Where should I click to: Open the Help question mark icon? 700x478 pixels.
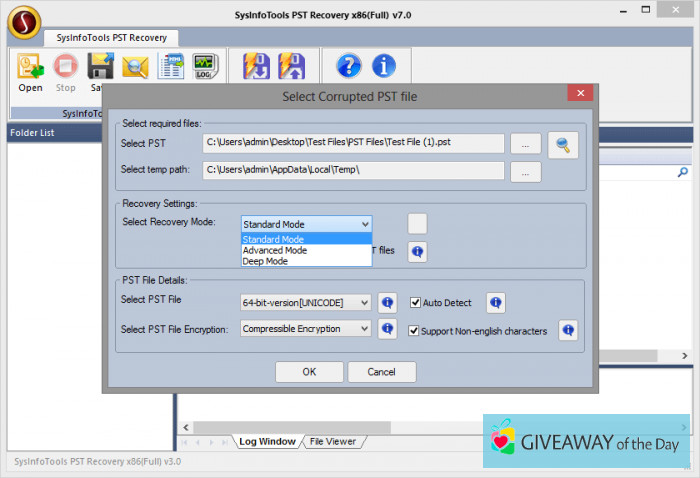pos(348,67)
